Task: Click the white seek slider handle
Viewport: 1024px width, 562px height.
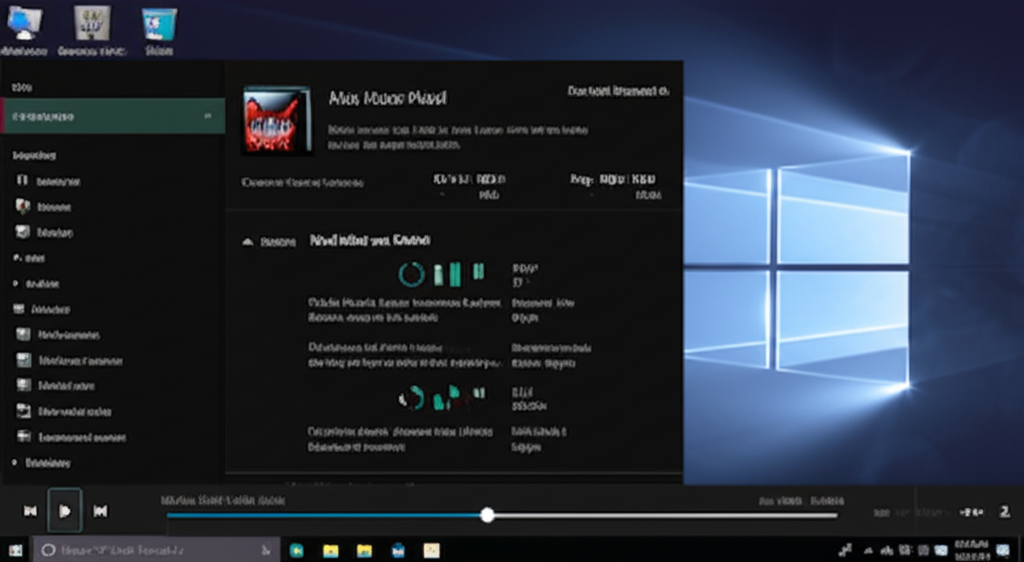Action: click(x=487, y=515)
